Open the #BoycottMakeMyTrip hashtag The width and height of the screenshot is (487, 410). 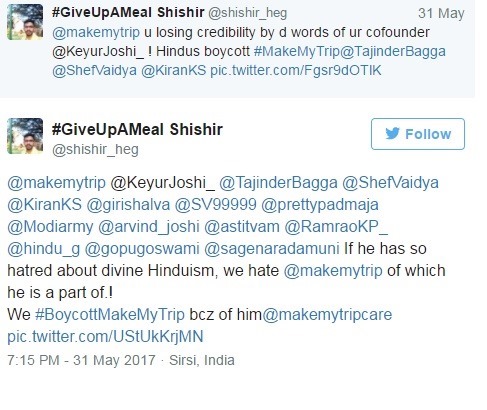pyautogui.click(x=110, y=314)
